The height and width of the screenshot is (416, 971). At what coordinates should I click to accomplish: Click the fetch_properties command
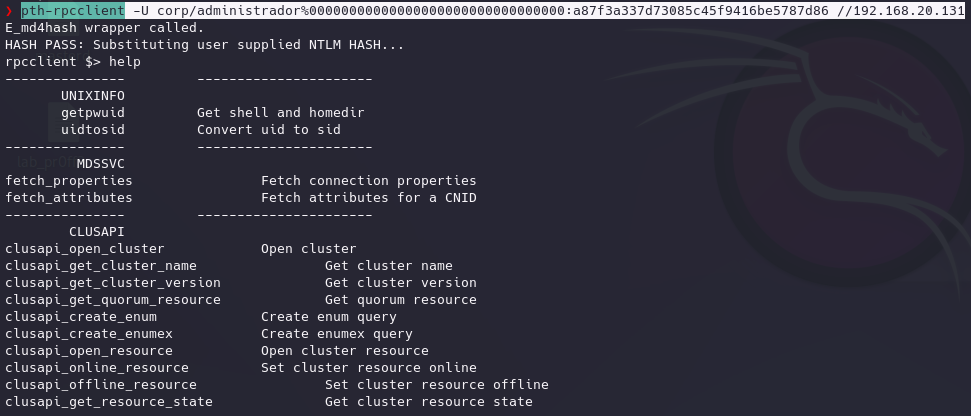pos(69,181)
